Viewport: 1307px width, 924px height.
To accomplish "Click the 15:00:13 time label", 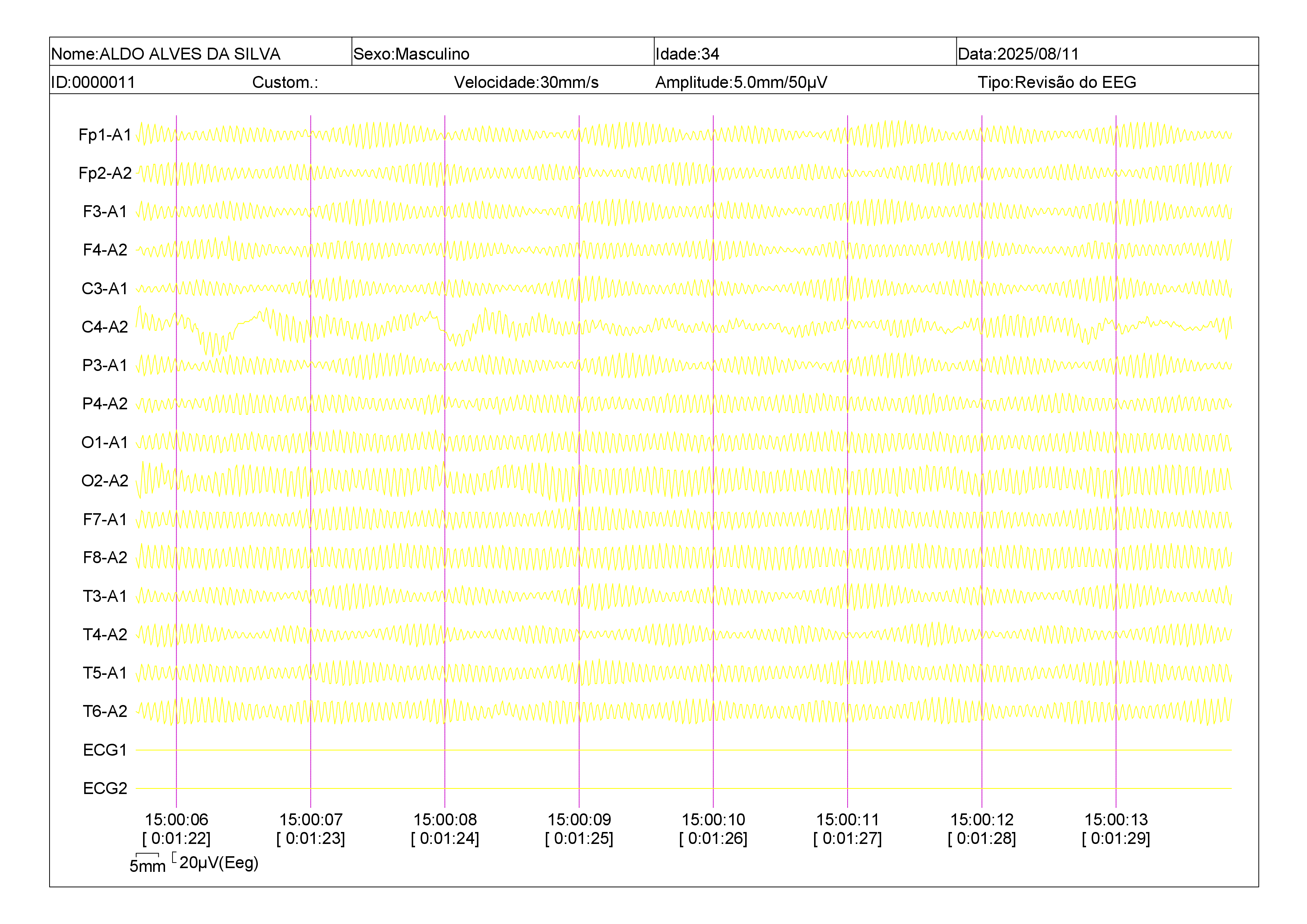I will click(1116, 820).
